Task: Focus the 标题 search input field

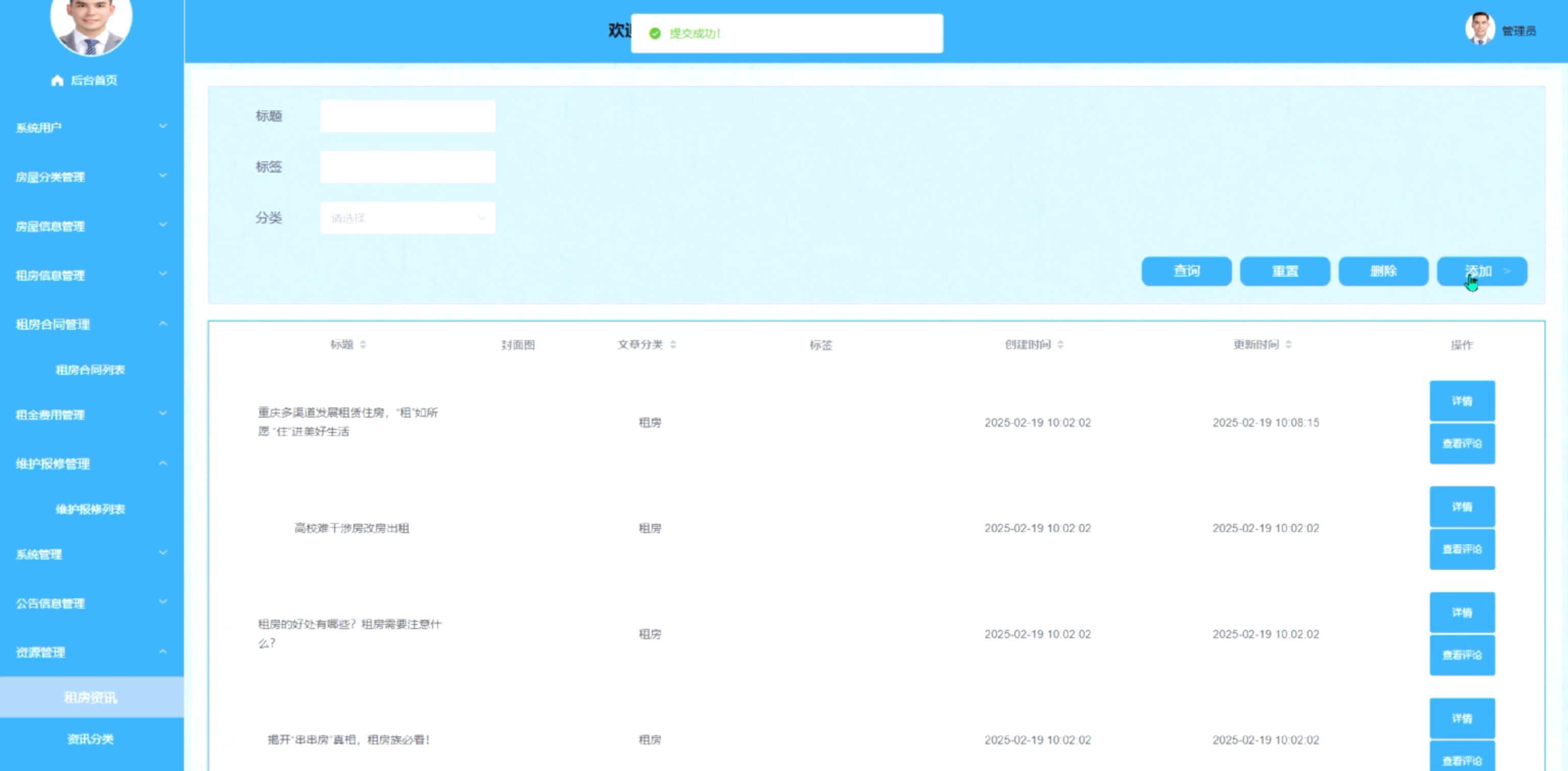Action: pyautogui.click(x=407, y=116)
